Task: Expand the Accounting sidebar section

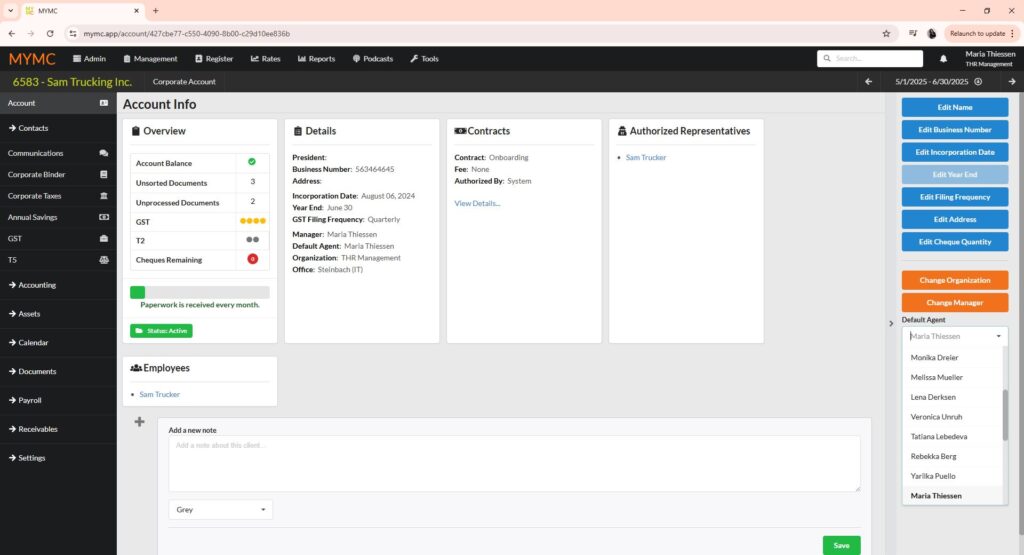Action: point(58,285)
